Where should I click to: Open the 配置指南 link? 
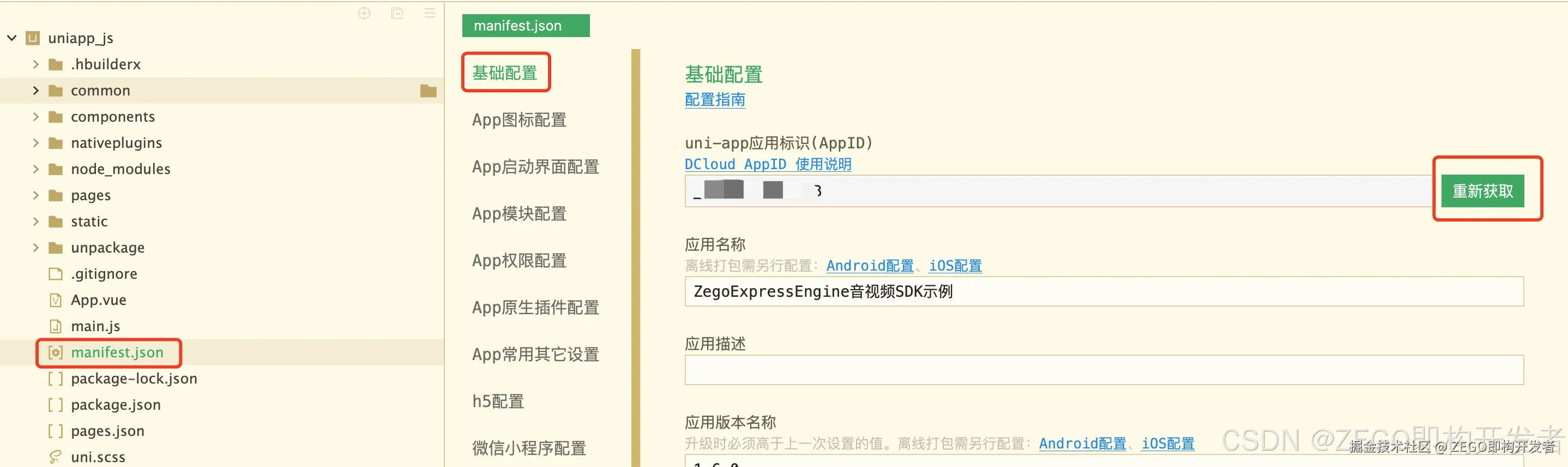coord(715,100)
